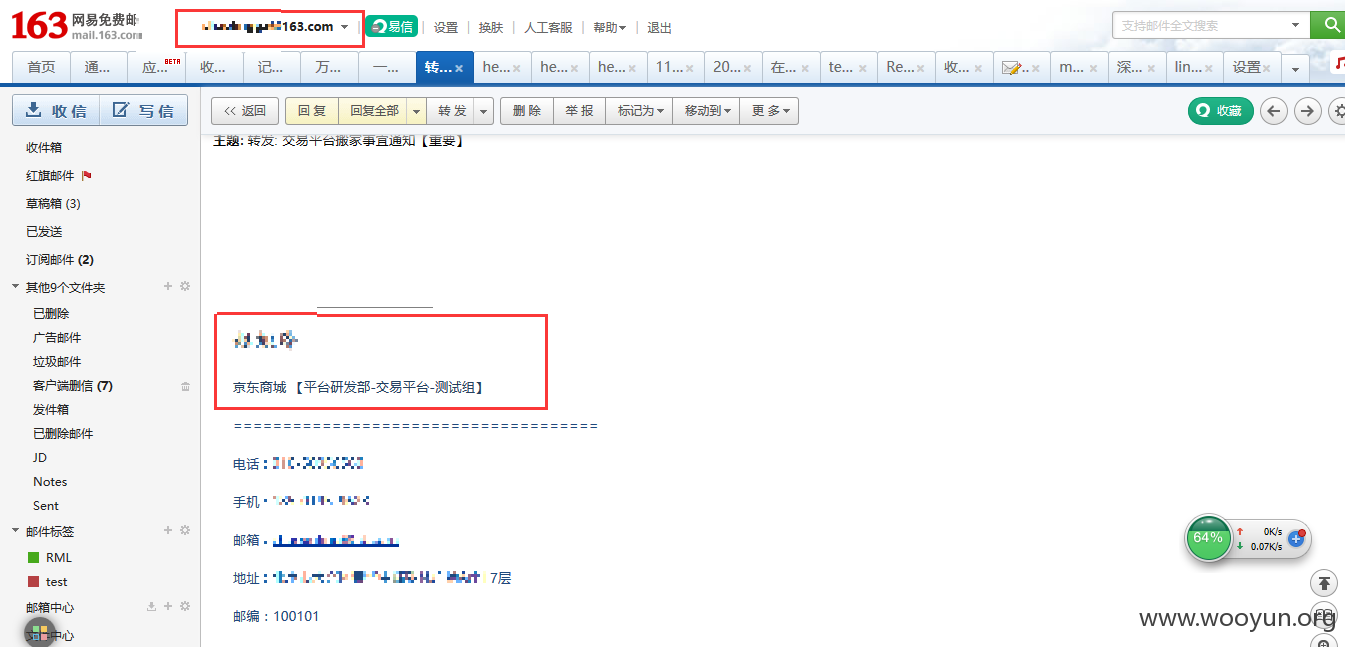Click the 收信 receive mail button
Screen dimensions: 1345x647
tap(56, 110)
